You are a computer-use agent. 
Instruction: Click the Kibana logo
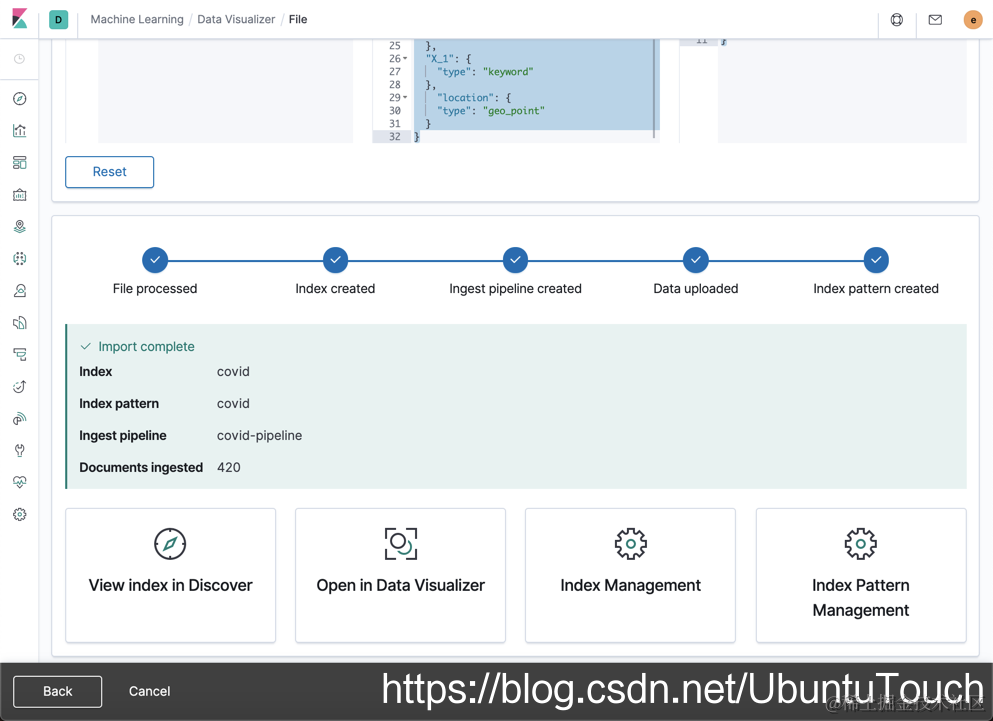point(20,18)
